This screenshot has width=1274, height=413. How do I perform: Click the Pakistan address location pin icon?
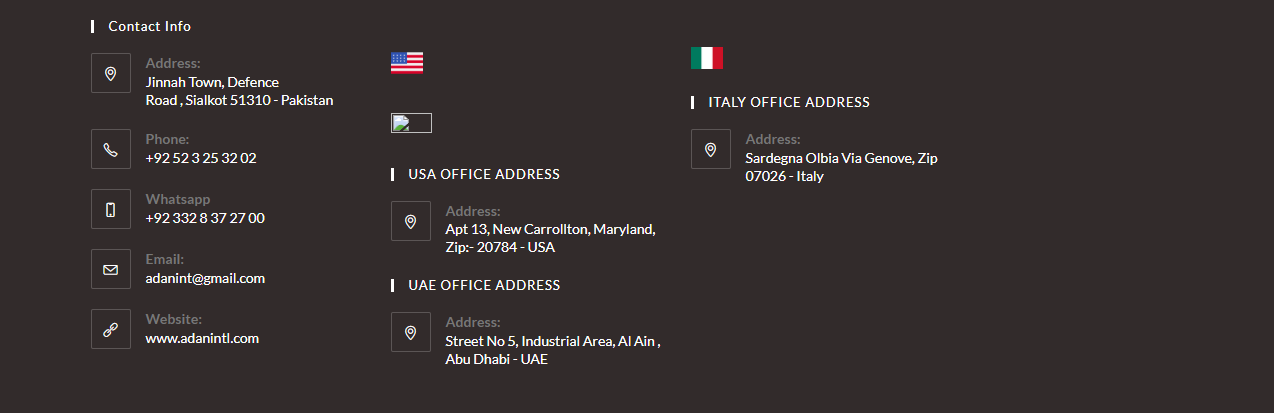111,73
